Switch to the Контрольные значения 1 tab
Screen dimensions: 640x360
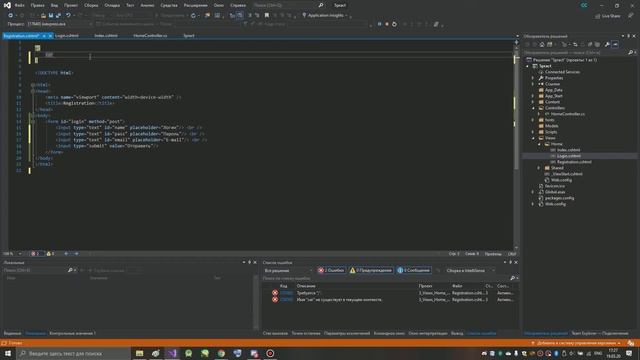pos(72,333)
